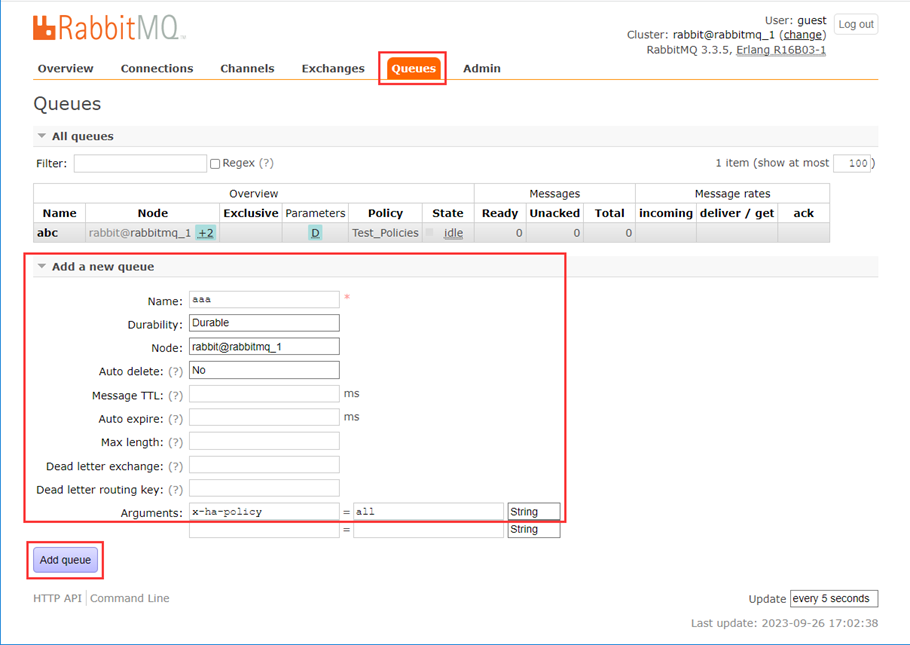Viewport: 910px width, 645px height.
Task: Click the Dead letter exchange input field
Action: point(264,464)
